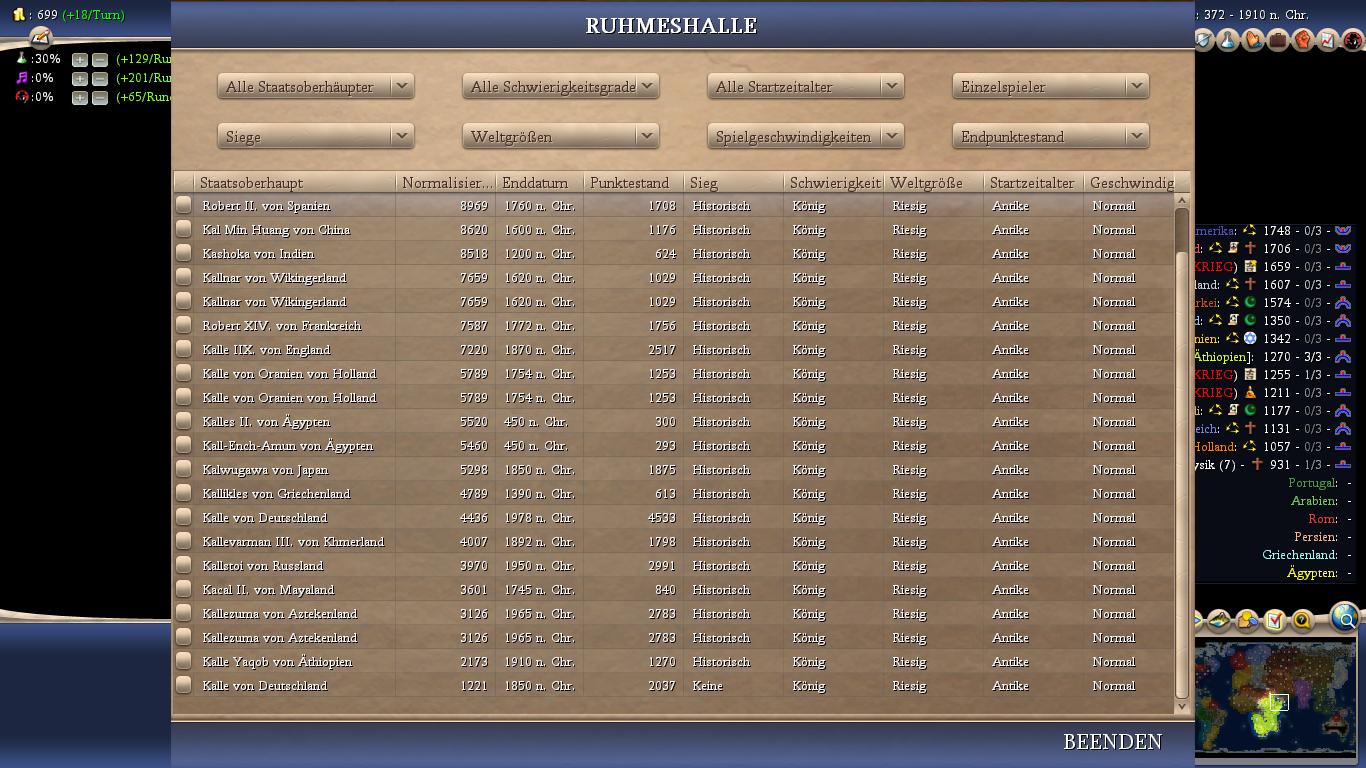
Task: Open the Alle Schwierigkeitsgrade dropdown
Action: pyautogui.click(x=560, y=87)
